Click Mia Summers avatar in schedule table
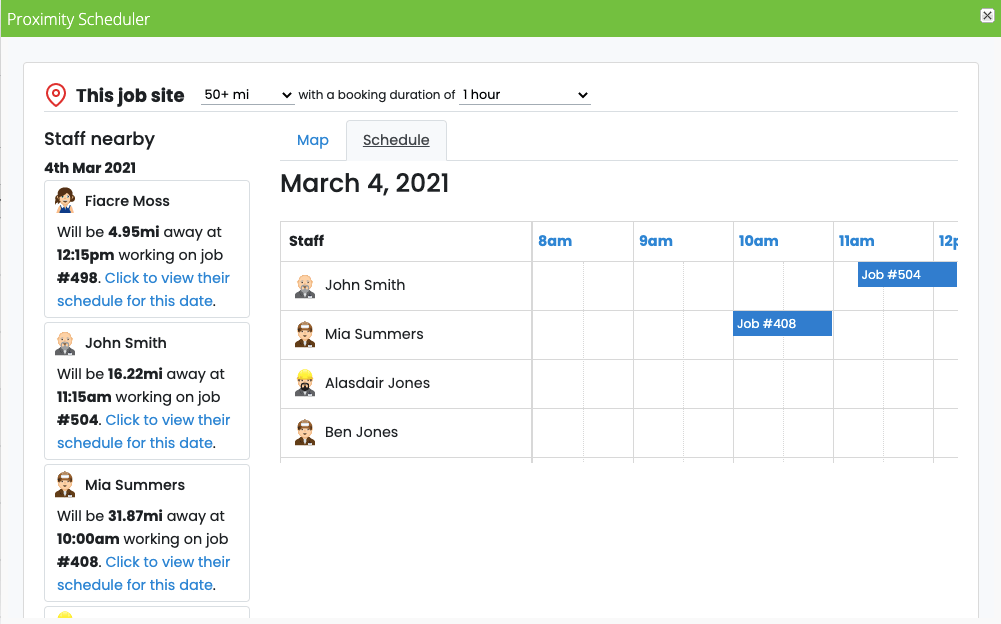1001x624 pixels. pos(305,334)
